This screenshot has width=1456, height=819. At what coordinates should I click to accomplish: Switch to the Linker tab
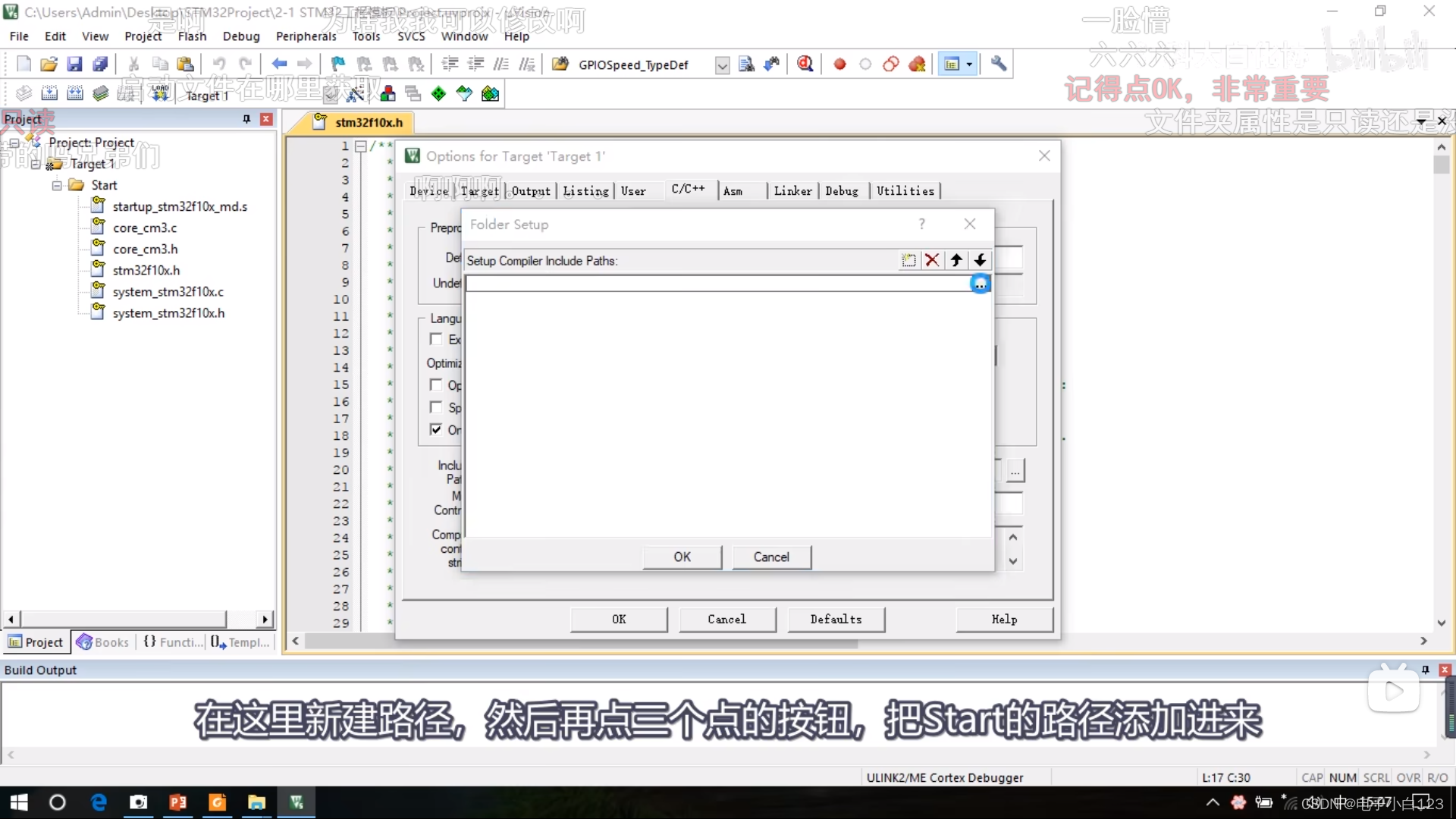(x=792, y=191)
